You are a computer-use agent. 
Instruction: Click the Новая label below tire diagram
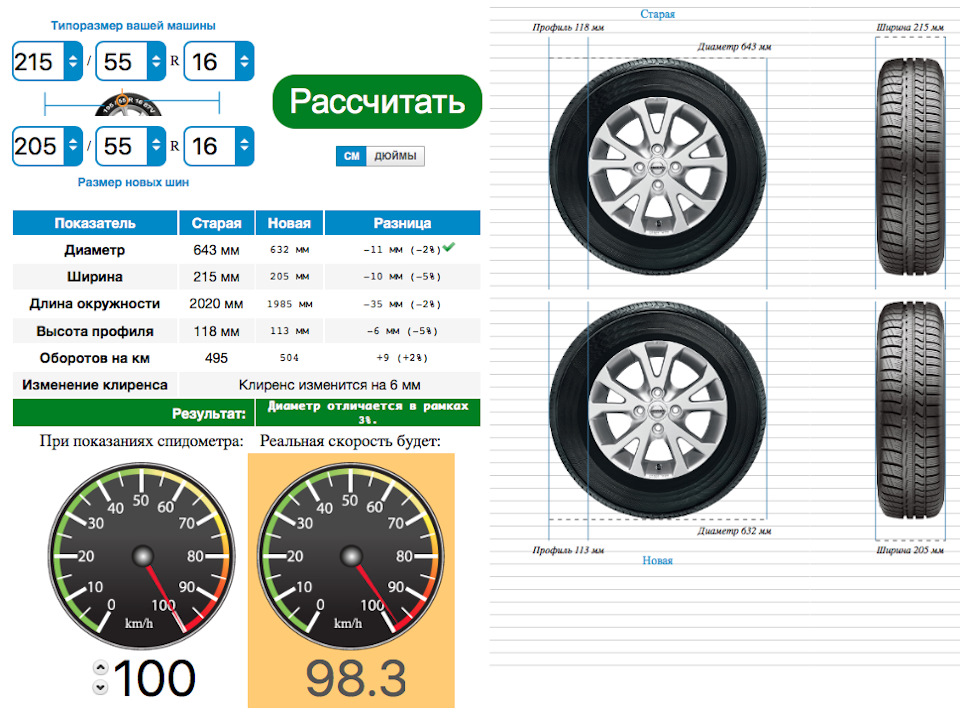tap(658, 560)
